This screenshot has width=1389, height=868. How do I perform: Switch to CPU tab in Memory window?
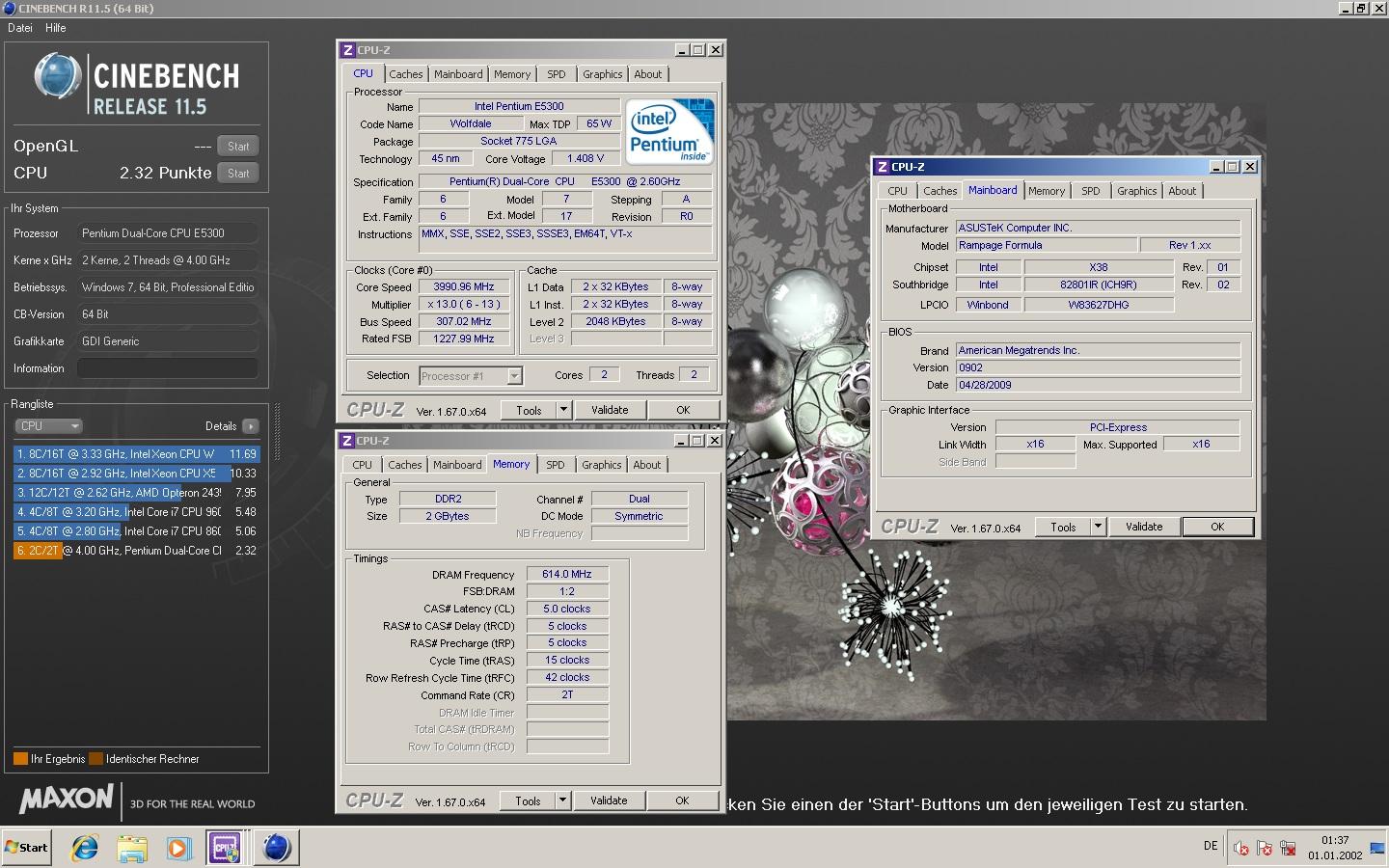[x=363, y=465]
